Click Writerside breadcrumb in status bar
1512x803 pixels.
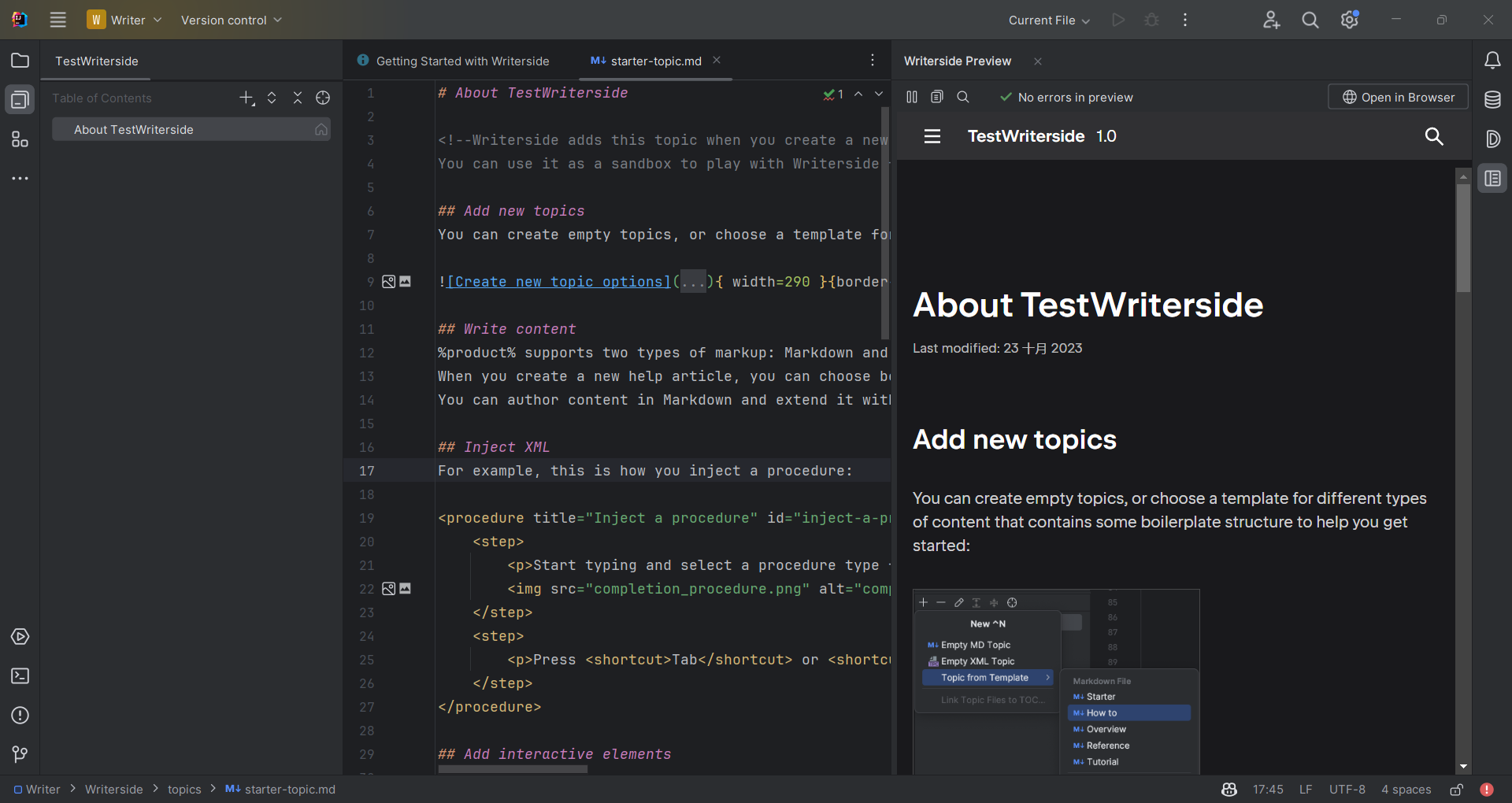pos(113,789)
